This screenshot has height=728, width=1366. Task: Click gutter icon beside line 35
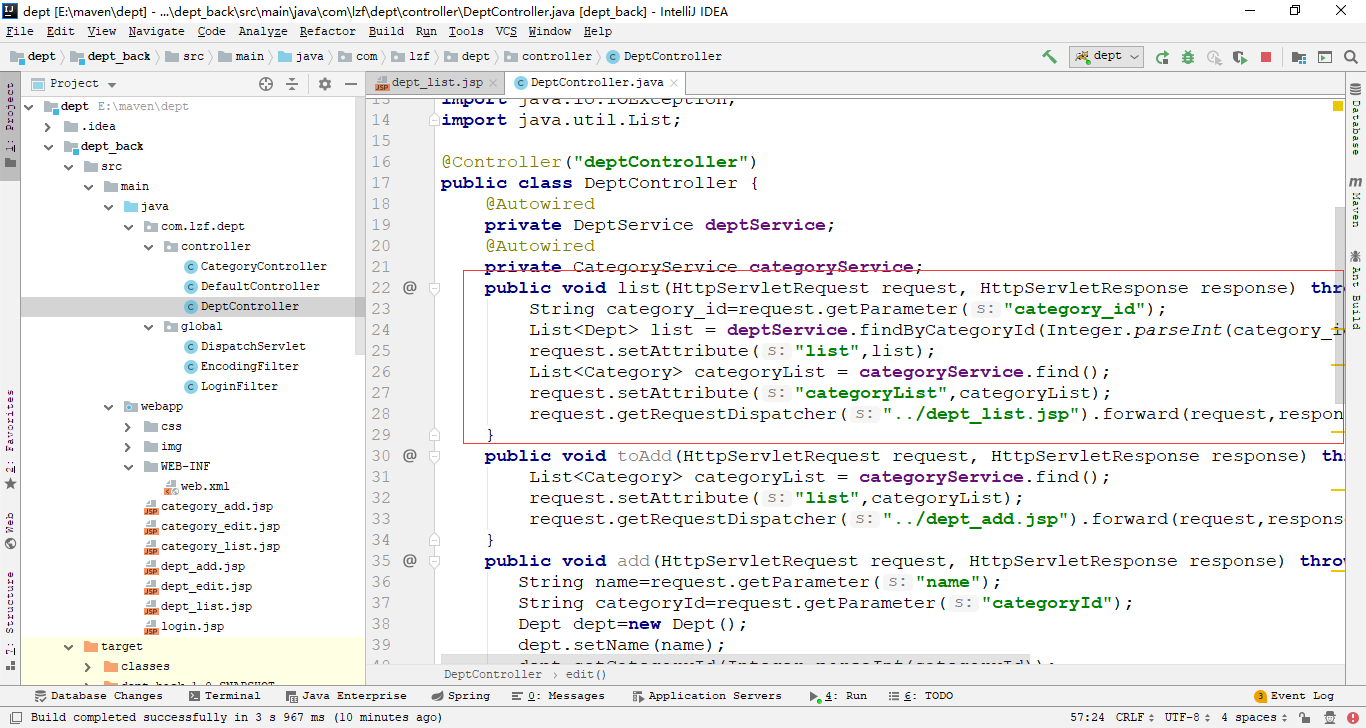coord(409,561)
